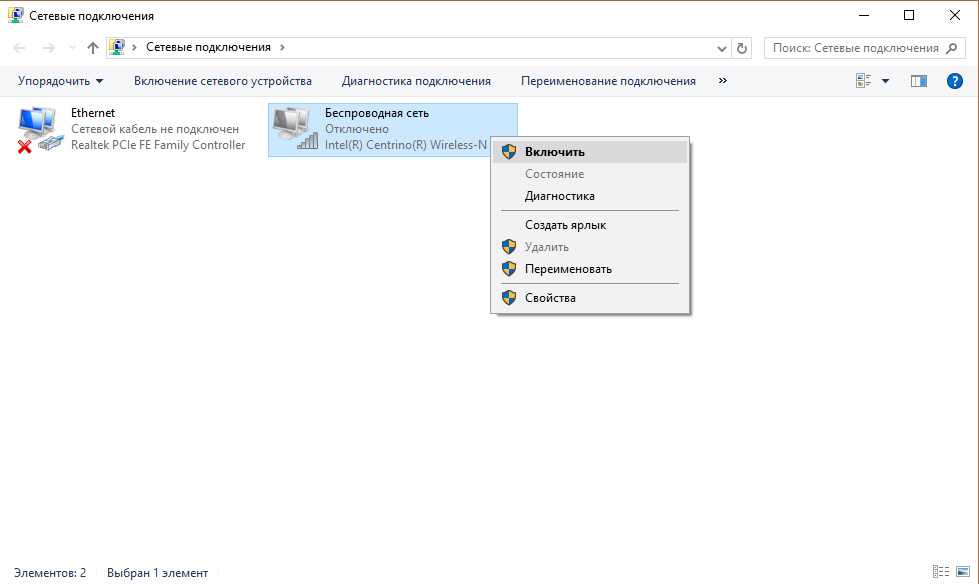The width and height of the screenshot is (979, 584).
Task: Toggle the preview pane icon
Action: point(919,81)
